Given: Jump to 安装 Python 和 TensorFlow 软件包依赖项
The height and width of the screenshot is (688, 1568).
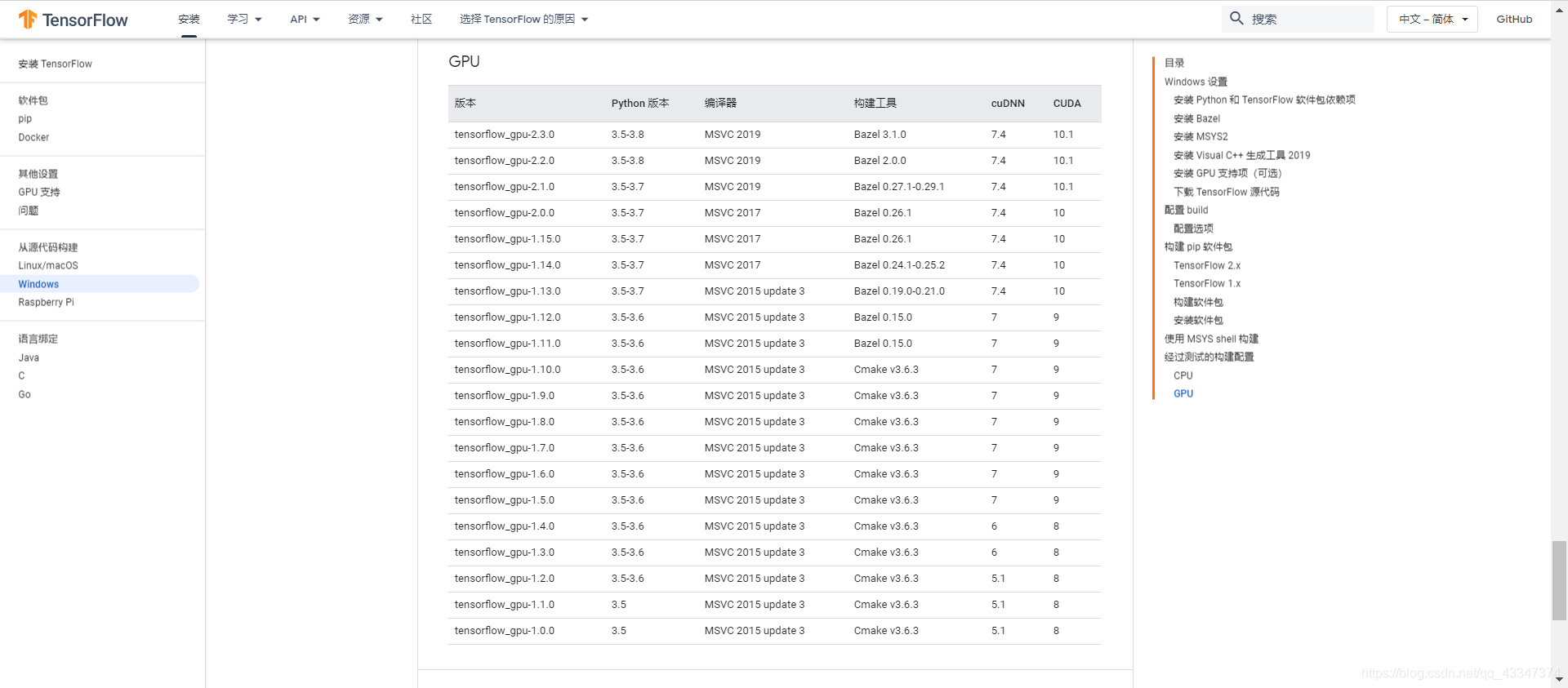Looking at the screenshot, I should (x=1264, y=100).
